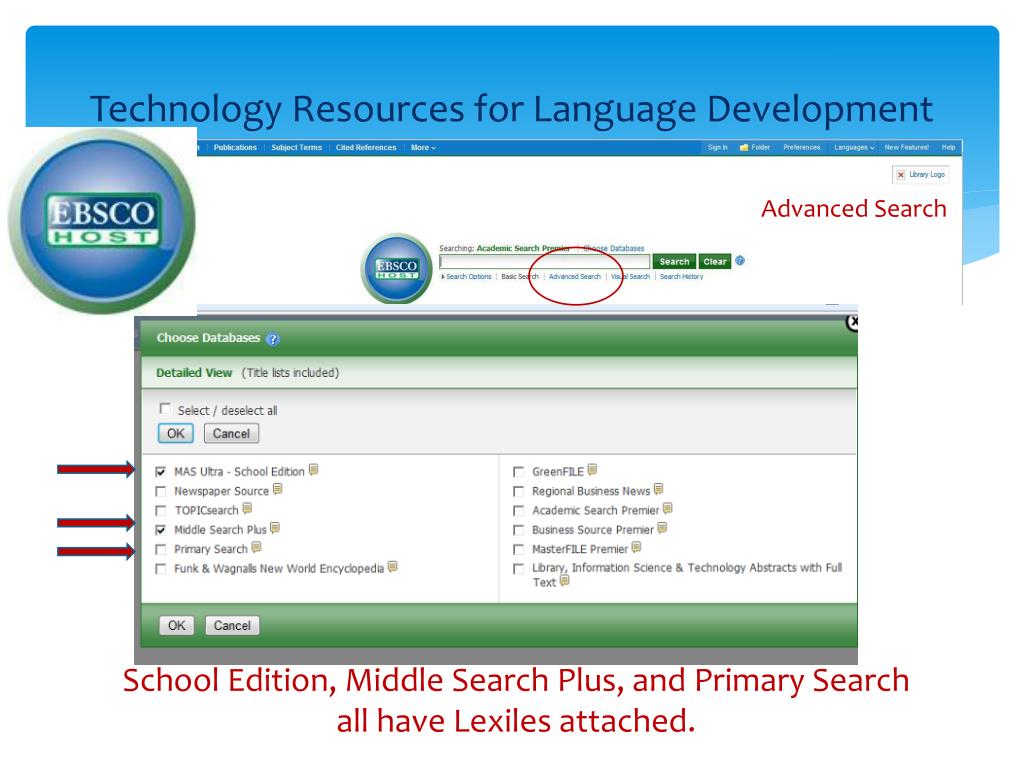The image size is (1024, 768).
Task: Check Library, Information Science & Technology Abstracts
Action: [x=519, y=569]
